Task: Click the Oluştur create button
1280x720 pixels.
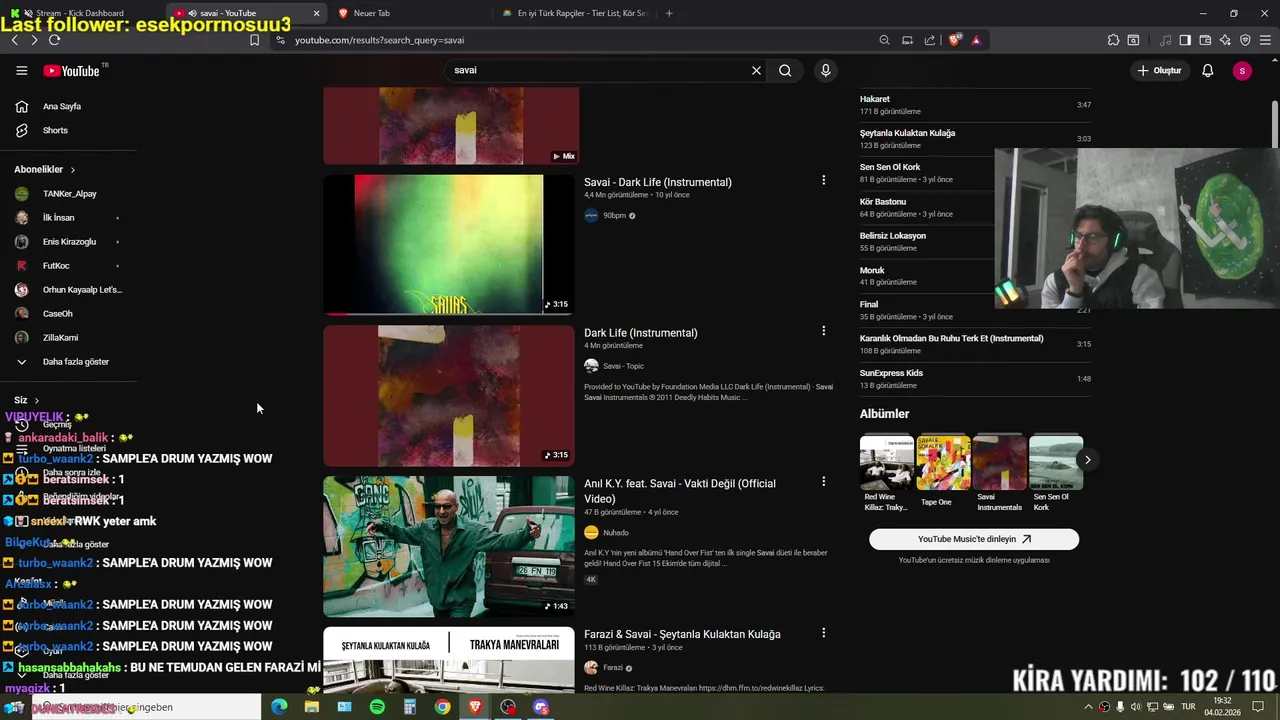Action: (1159, 71)
